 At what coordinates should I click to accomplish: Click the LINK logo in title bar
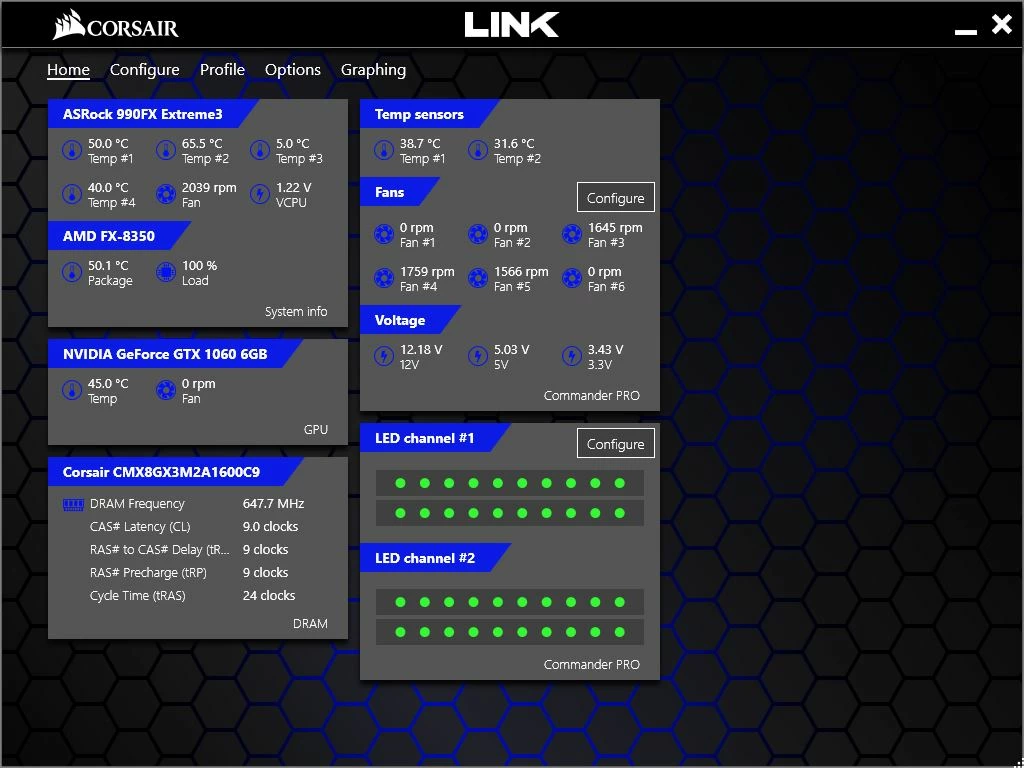pyautogui.click(x=512, y=25)
